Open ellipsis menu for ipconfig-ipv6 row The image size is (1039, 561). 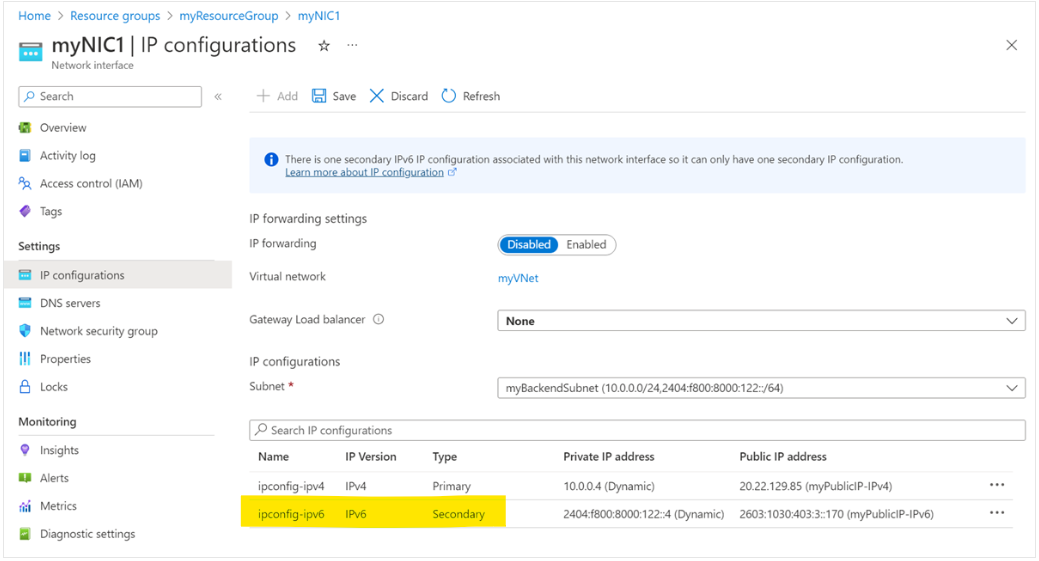[997, 513]
